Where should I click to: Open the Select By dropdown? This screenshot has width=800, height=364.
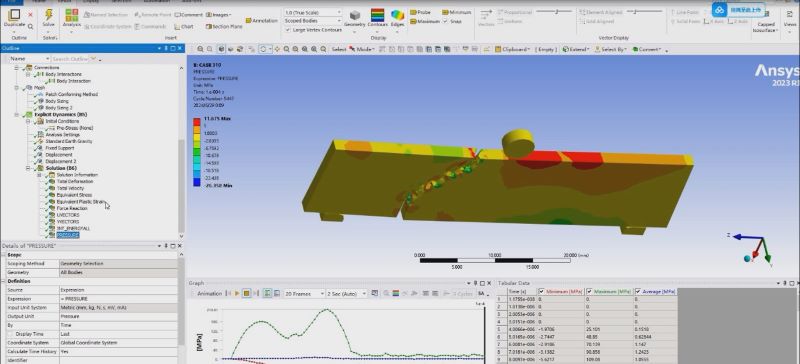click(x=611, y=49)
